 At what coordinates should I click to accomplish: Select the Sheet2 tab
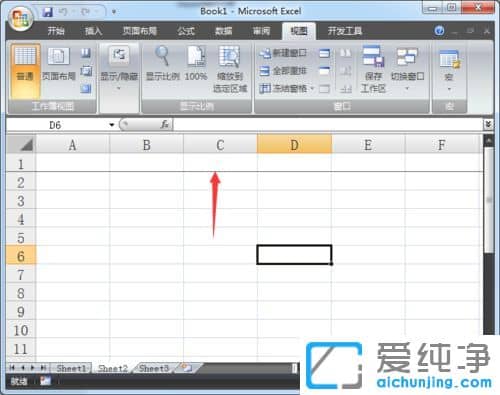click(113, 368)
